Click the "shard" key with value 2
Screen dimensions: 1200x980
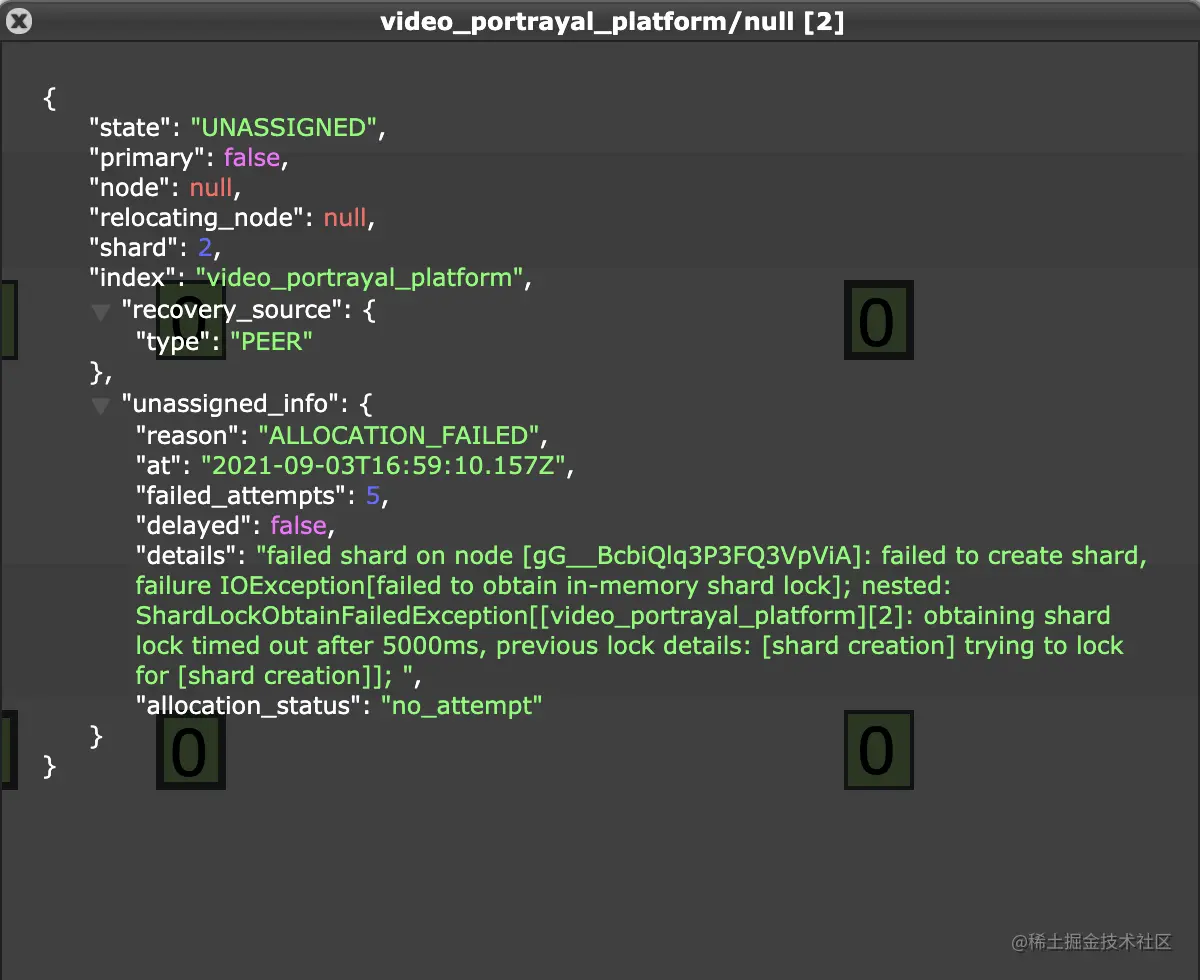135,248
